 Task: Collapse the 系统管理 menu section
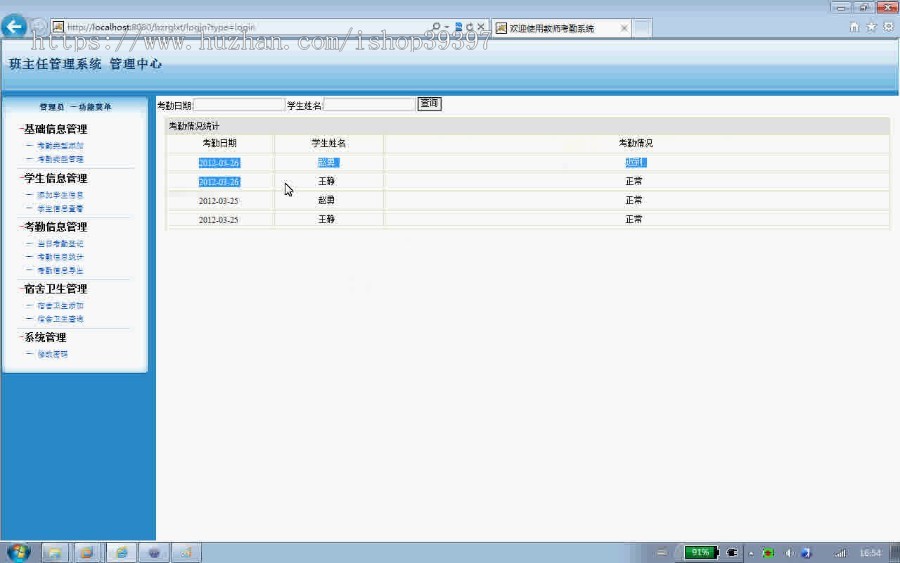click(45, 337)
